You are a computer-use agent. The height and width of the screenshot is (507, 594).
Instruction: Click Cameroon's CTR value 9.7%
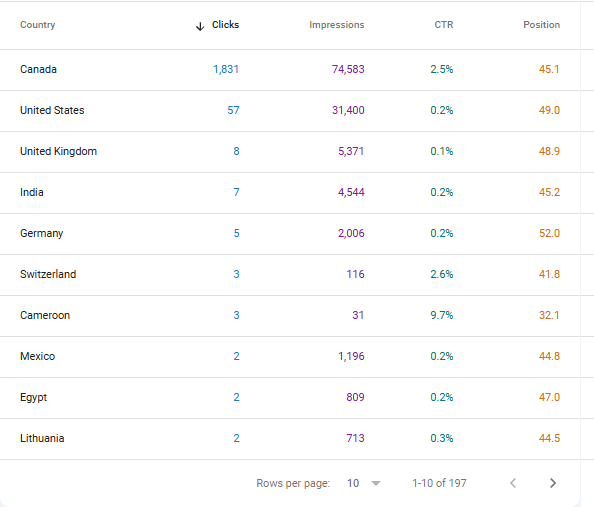[442, 315]
